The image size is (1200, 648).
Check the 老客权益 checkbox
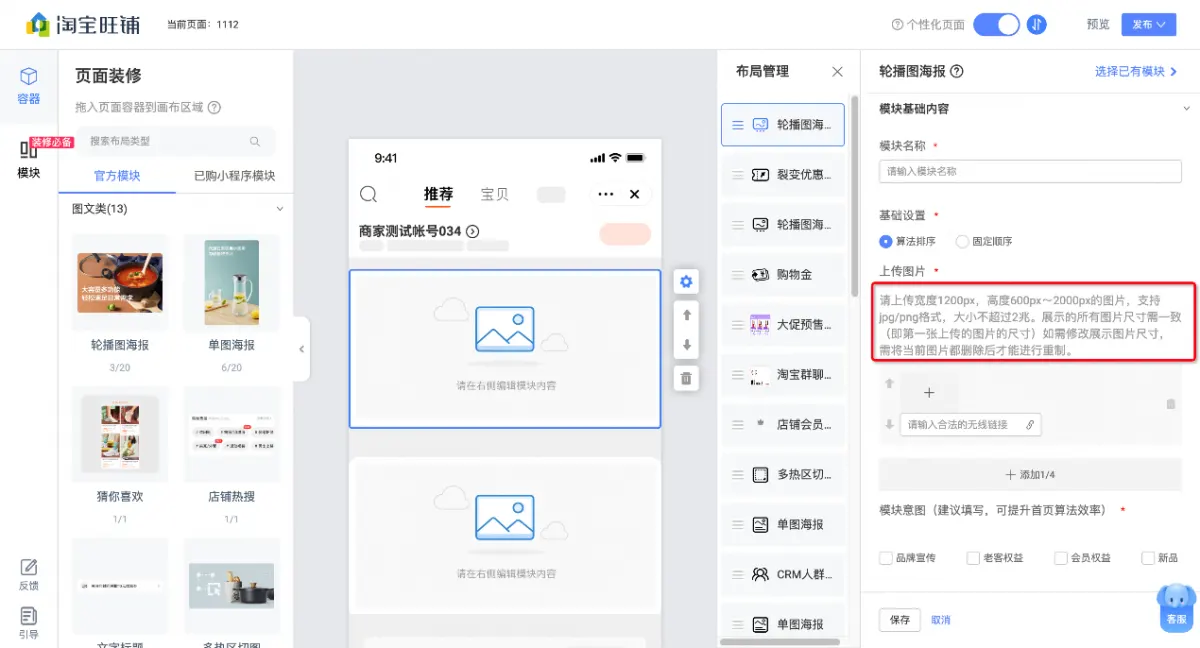[x=973, y=558]
